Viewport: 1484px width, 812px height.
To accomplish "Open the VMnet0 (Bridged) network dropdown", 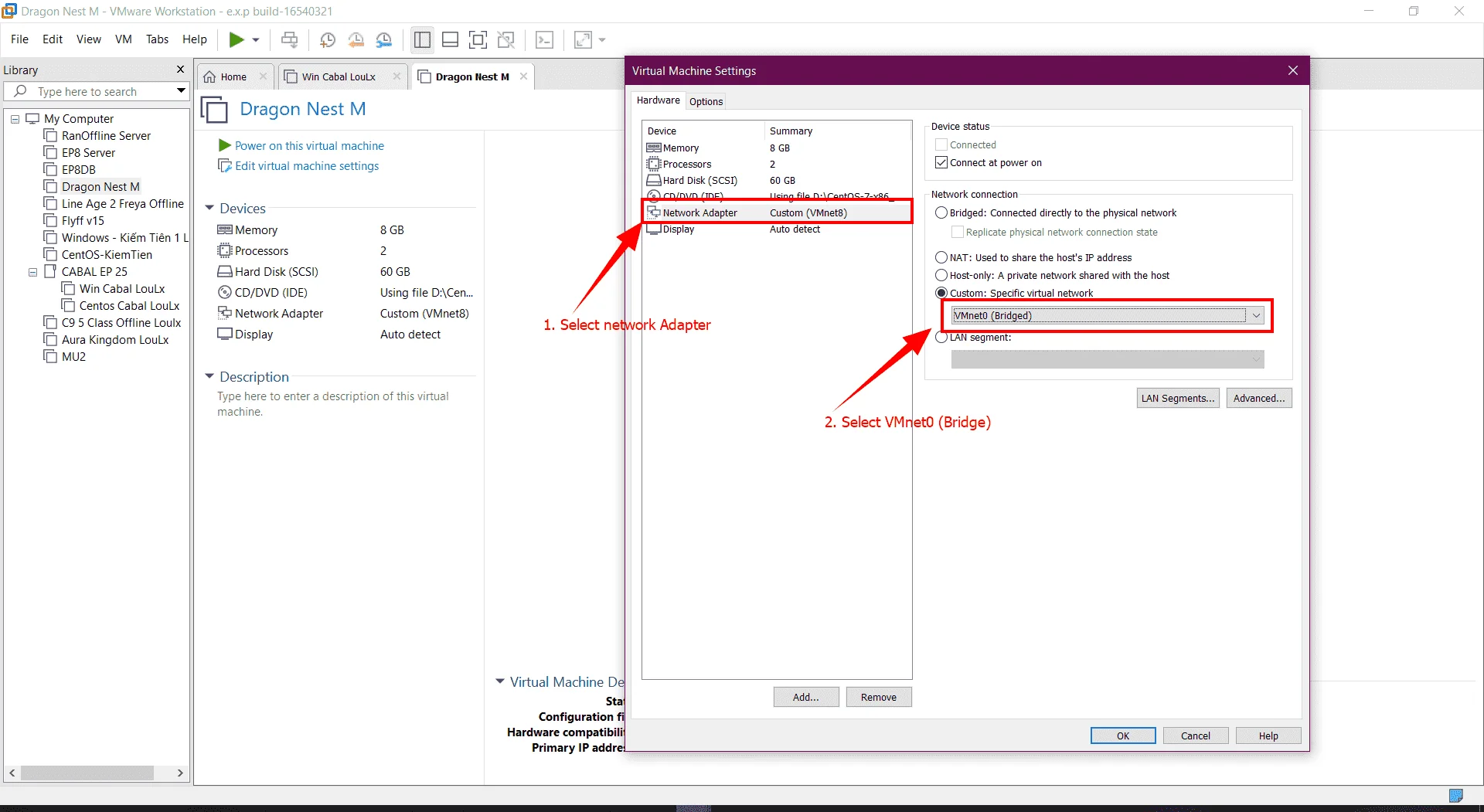I will [x=1108, y=315].
